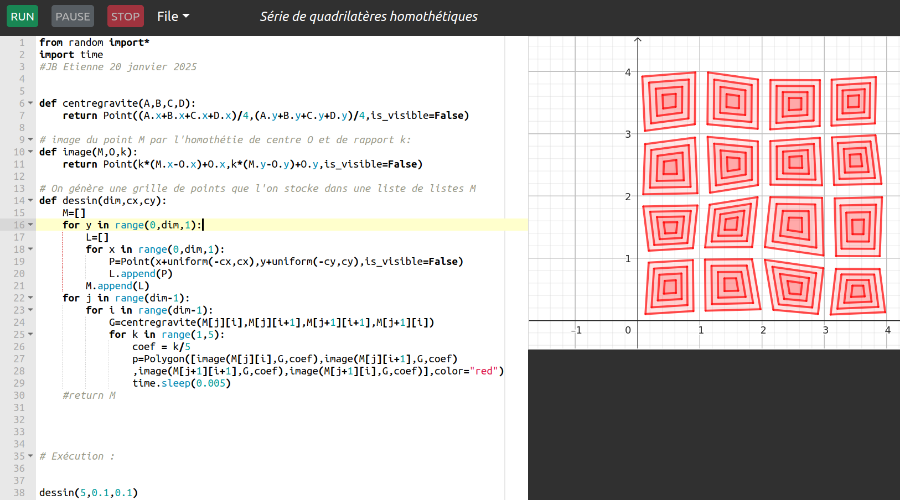Image resolution: width=900 pixels, height=500 pixels.
Task: Click the title 'Série de quadrilatères homothétiques'
Action: (368, 17)
